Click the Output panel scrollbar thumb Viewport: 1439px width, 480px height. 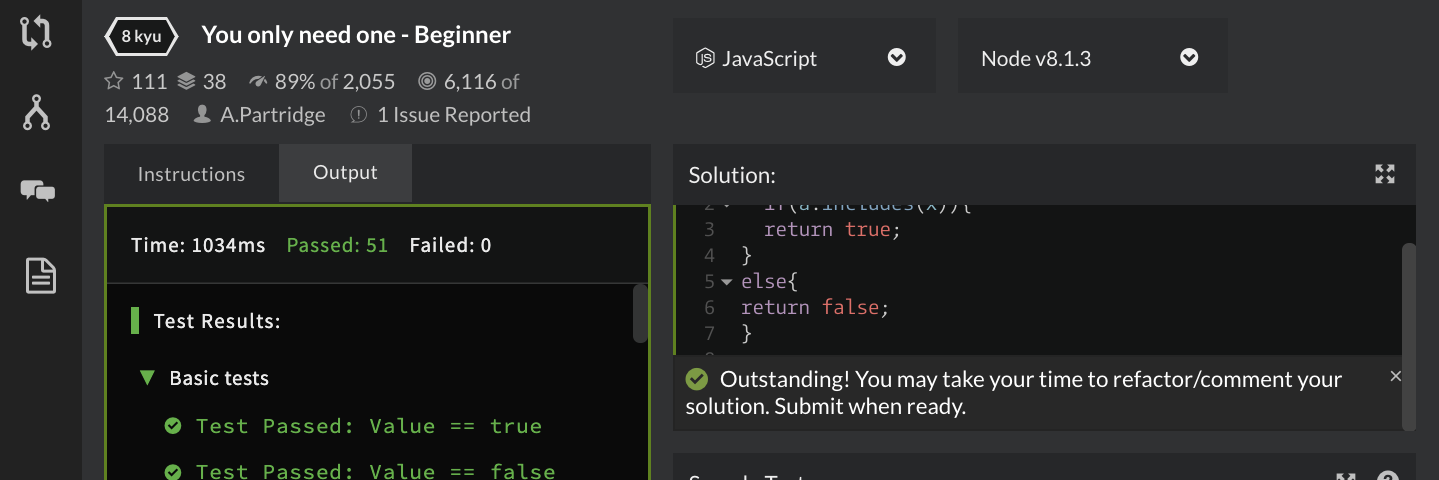(640, 313)
